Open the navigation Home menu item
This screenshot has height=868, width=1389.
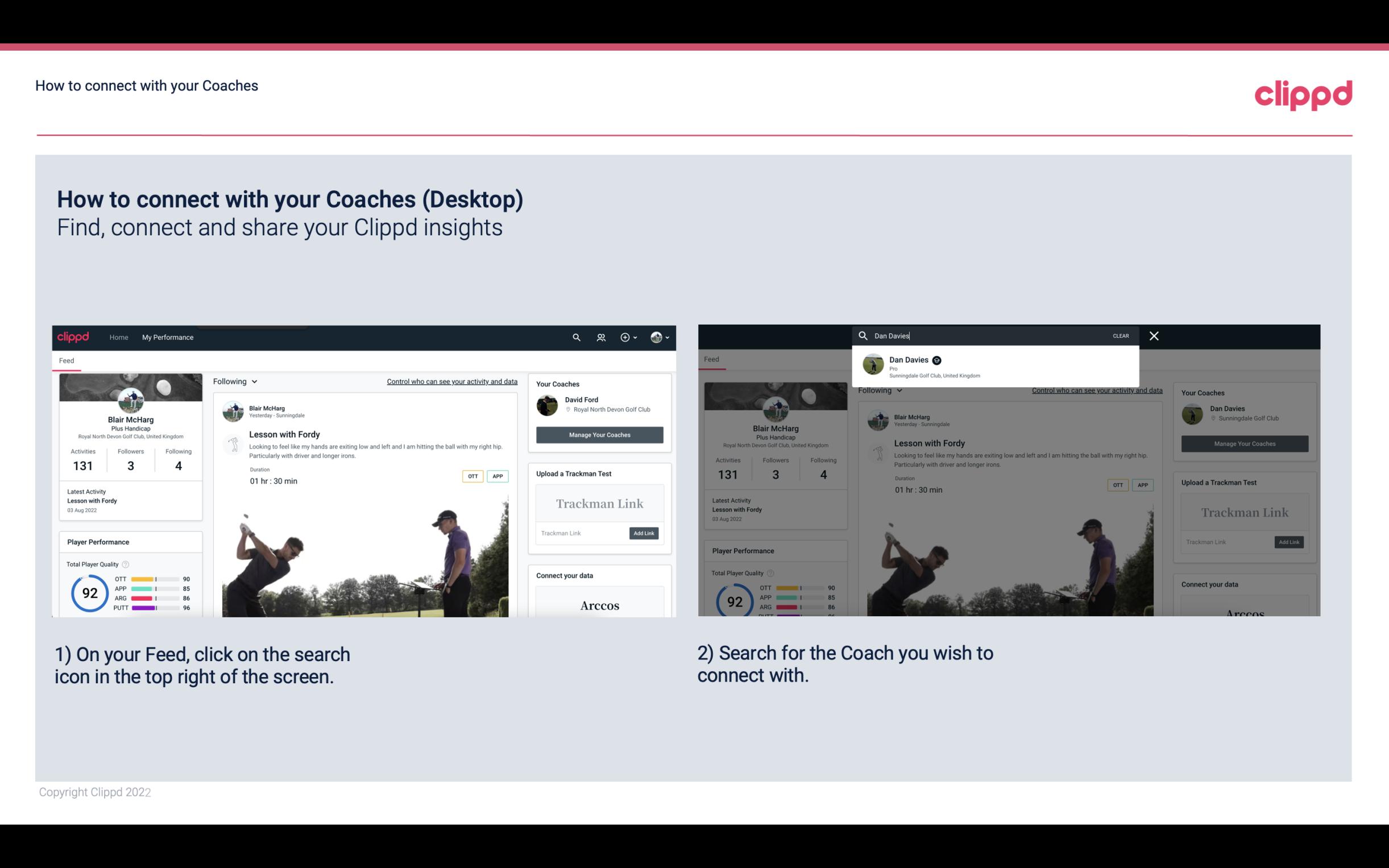pos(119,337)
